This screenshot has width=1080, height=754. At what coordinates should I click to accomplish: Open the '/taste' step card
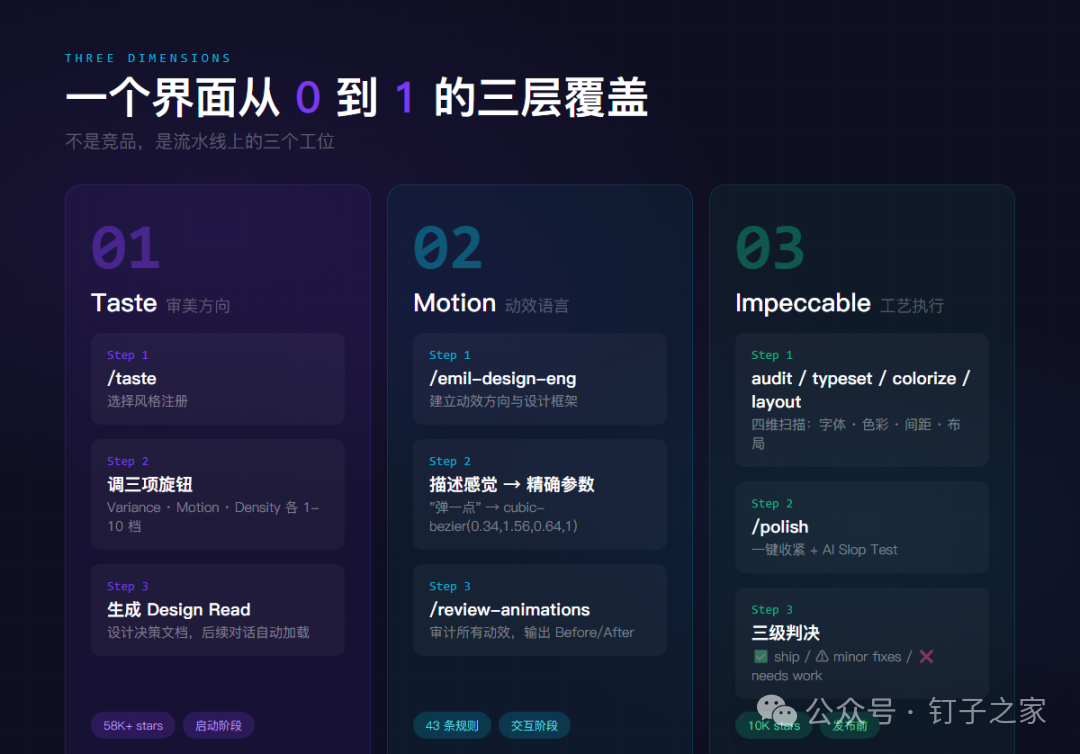pos(218,379)
